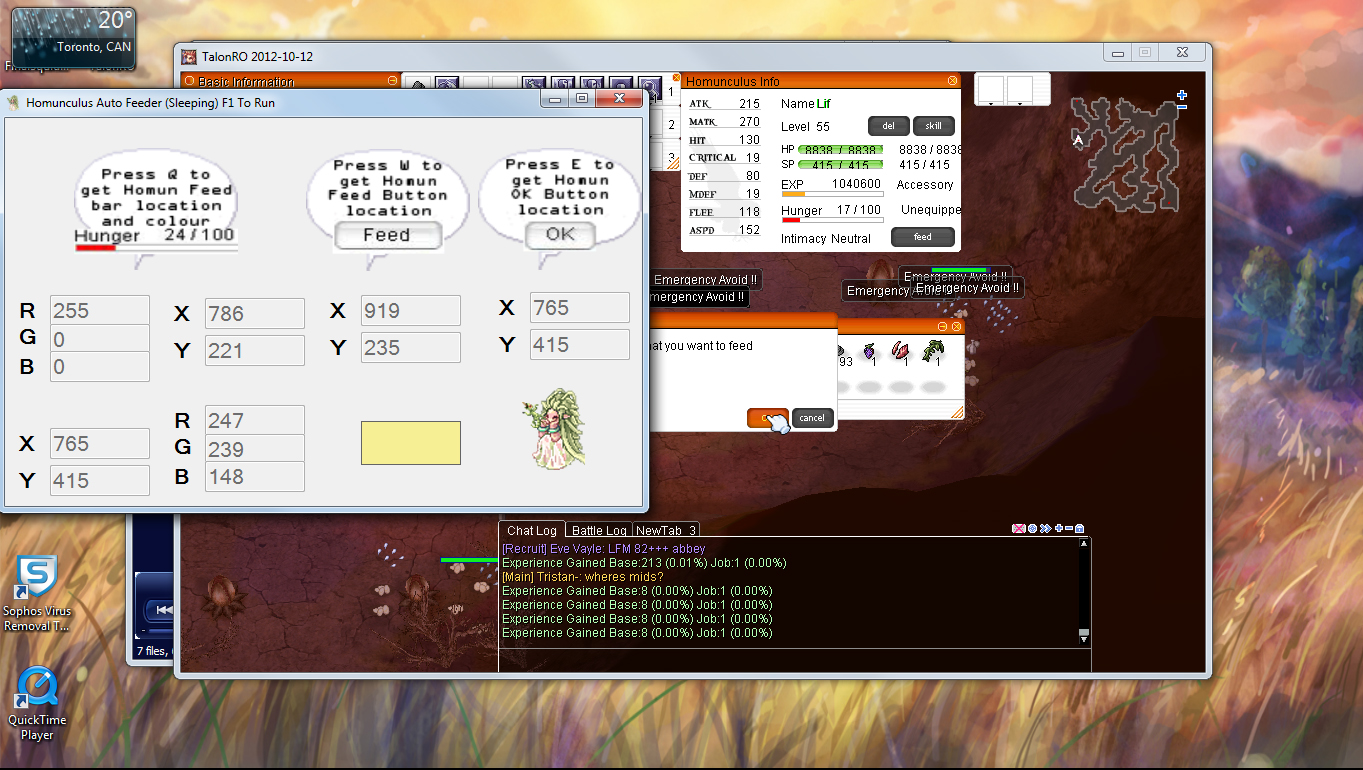
Task: Close the Homunculus Info window
Action: [x=952, y=81]
